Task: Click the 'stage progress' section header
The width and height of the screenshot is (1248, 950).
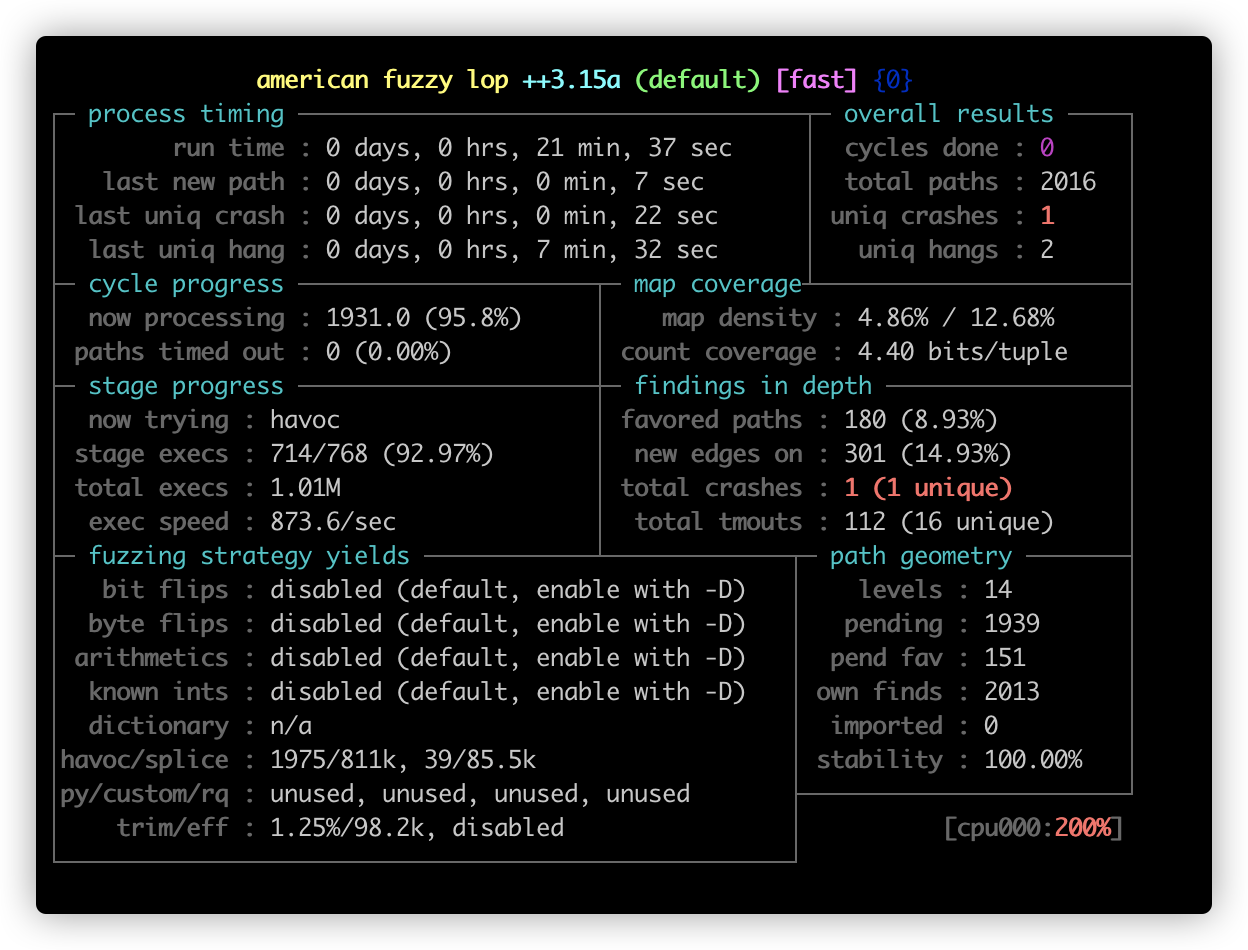Action: [x=186, y=386]
